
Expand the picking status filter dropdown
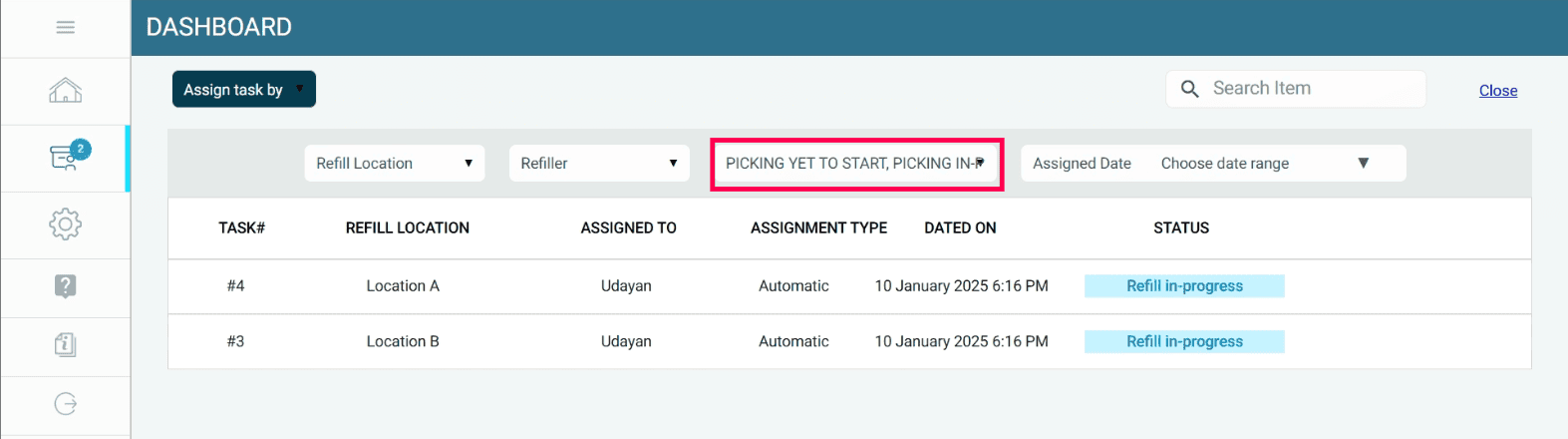(856, 164)
